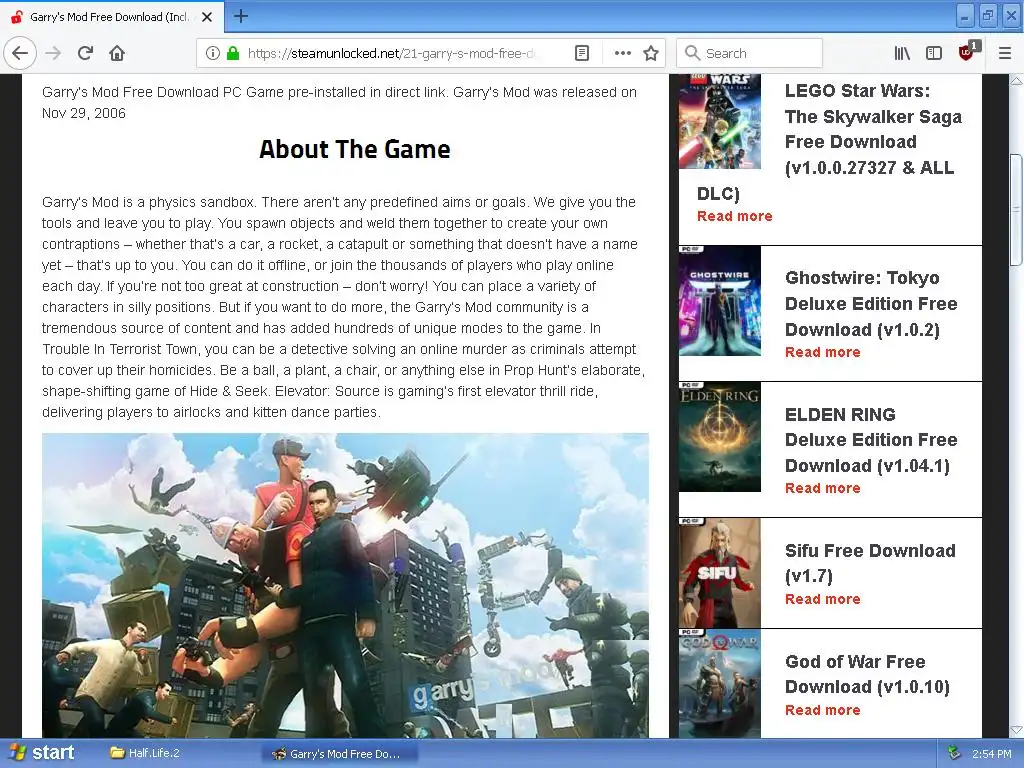The width and height of the screenshot is (1024, 768).
Task: Click the scrollbar down arrow
Action: [x=1016, y=730]
